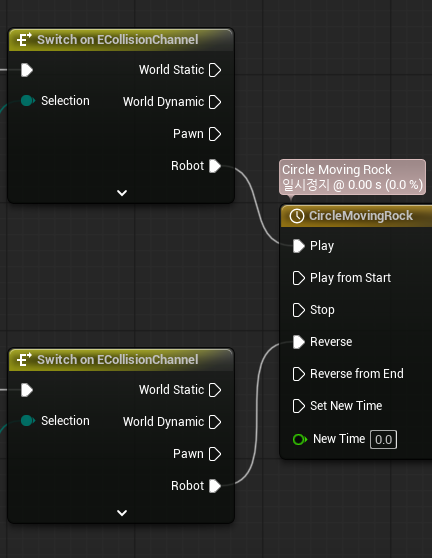Click the Reverse from End input pin
Screen dimensions: 432x558
click(299, 374)
